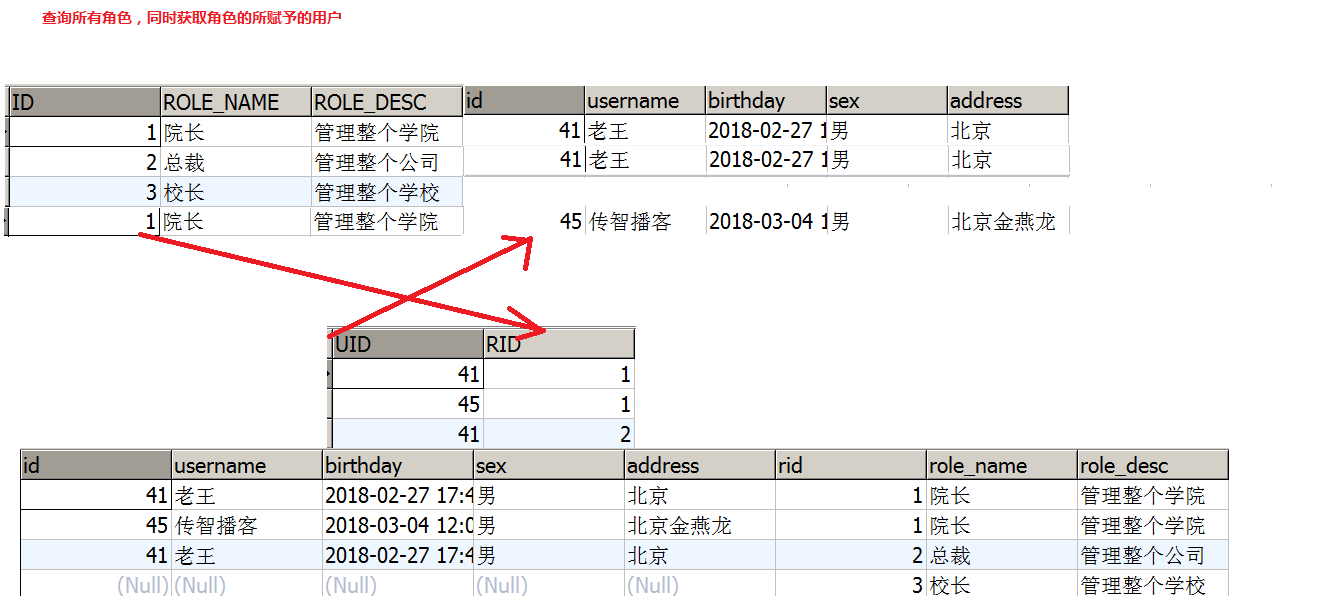Select ROLE_DESC column header in role table
Viewport: 1329px width, 596px height.
tap(387, 102)
